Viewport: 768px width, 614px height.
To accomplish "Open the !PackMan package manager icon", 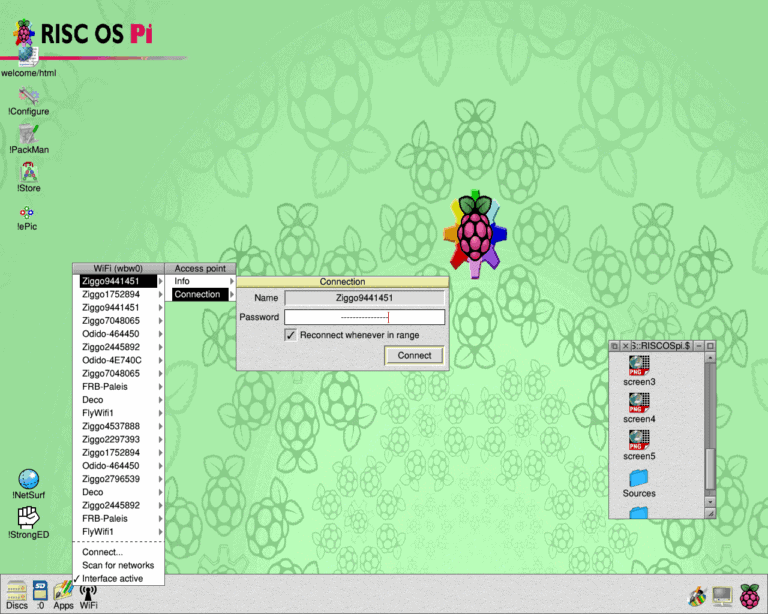I will click(x=28, y=139).
